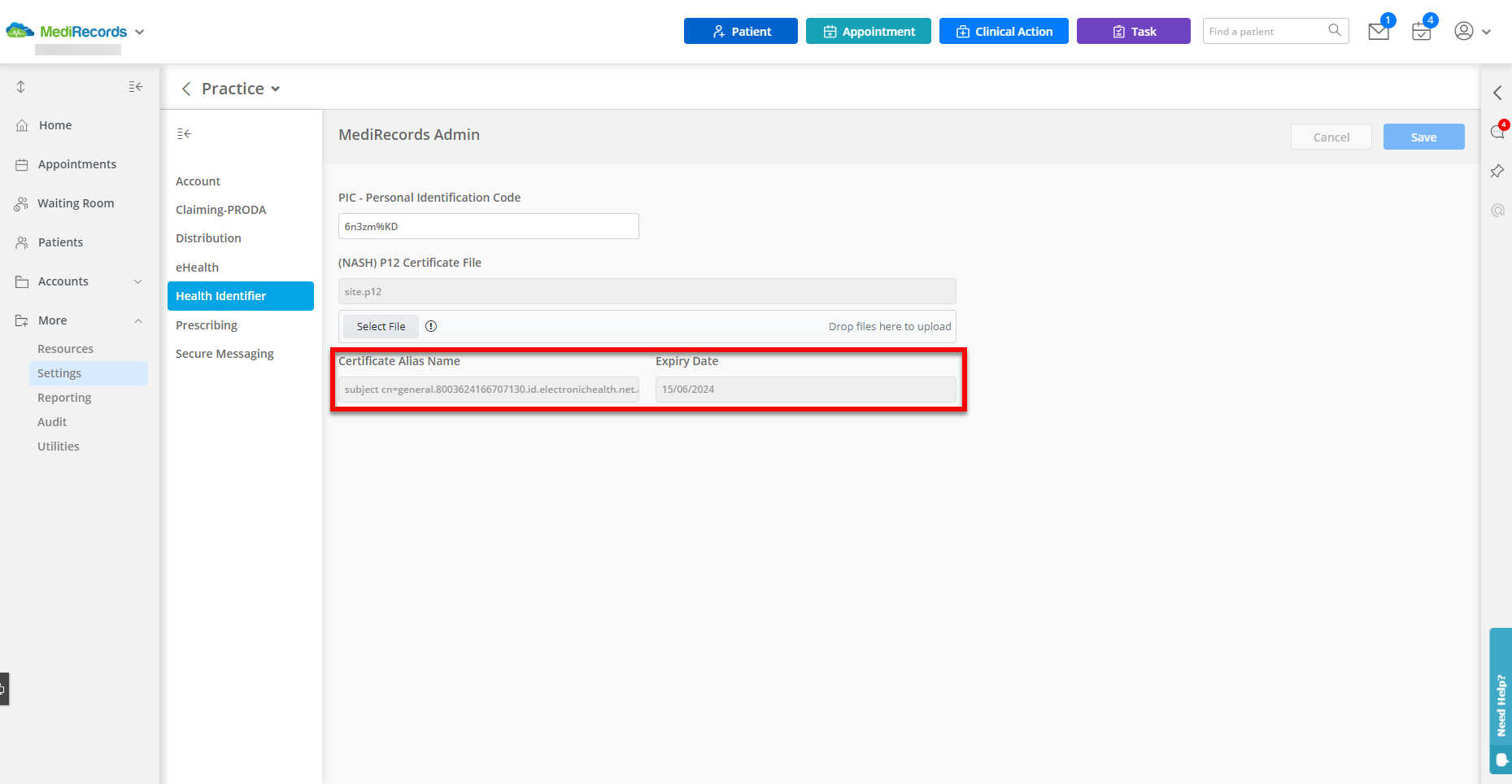
Task: Click the Save button
Action: (1424, 137)
